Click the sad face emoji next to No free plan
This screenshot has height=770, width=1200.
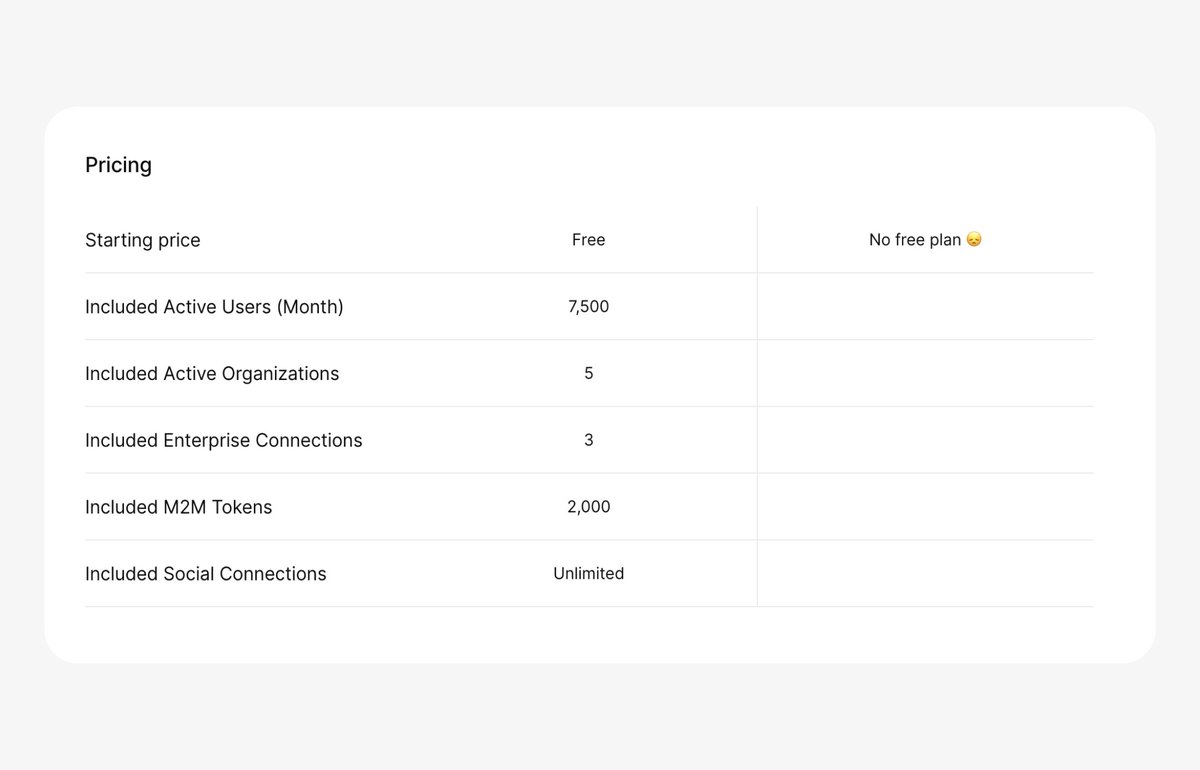(x=973, y=239)
